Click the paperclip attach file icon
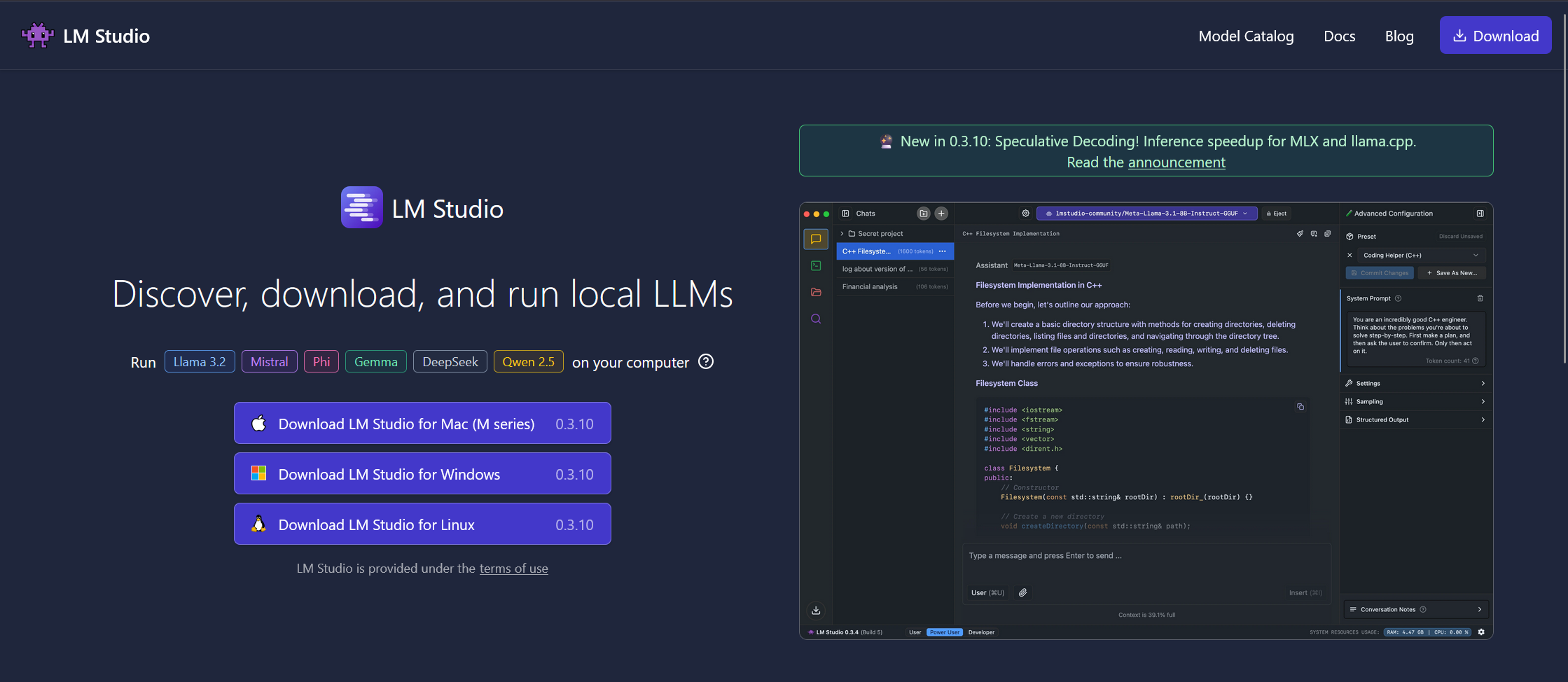Image resolution: width=1568 pixels, height=682 pixels. (x=1022, y=592)
